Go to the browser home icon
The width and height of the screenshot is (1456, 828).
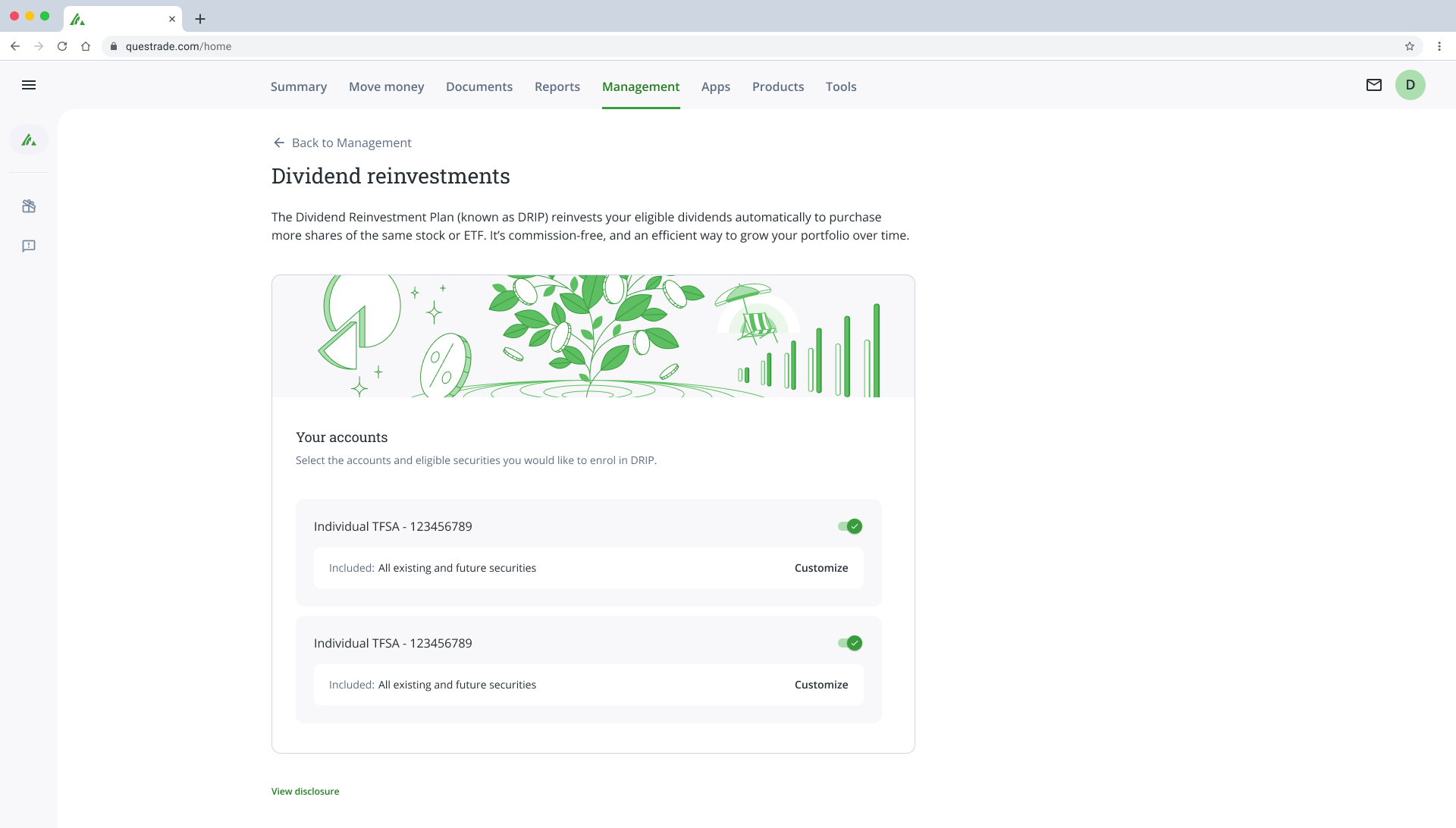[86, 46]
